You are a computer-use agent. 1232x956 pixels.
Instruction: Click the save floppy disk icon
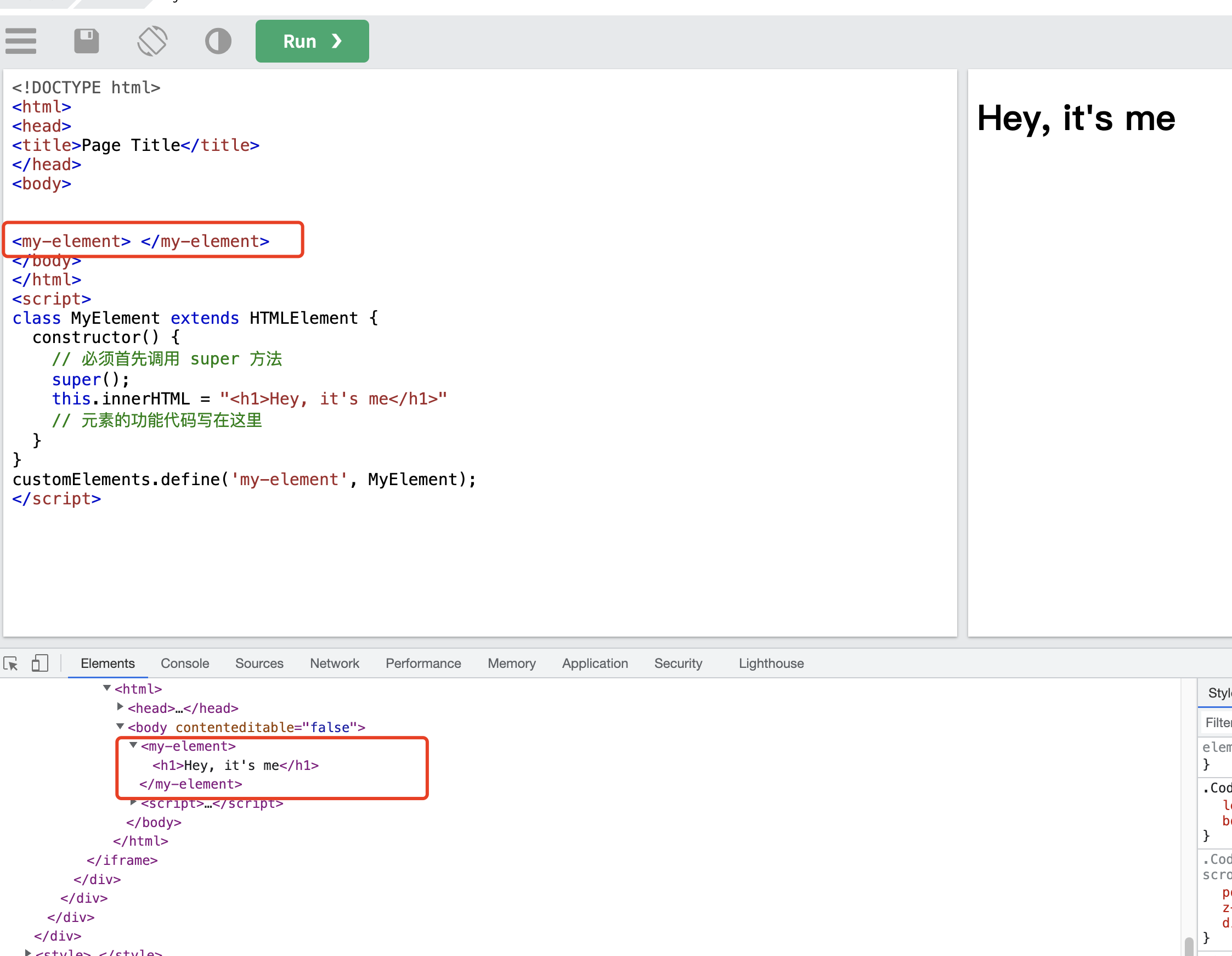point(86,41)
